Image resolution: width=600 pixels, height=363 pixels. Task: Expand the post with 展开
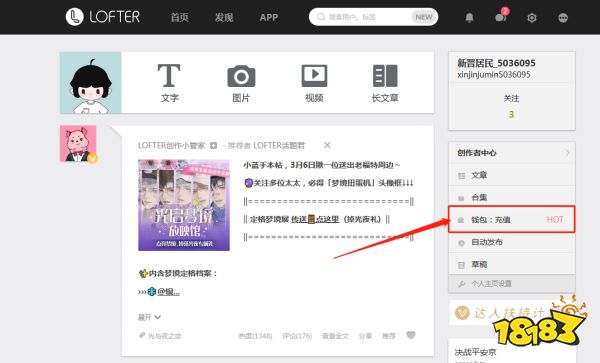tap(149, 317)
